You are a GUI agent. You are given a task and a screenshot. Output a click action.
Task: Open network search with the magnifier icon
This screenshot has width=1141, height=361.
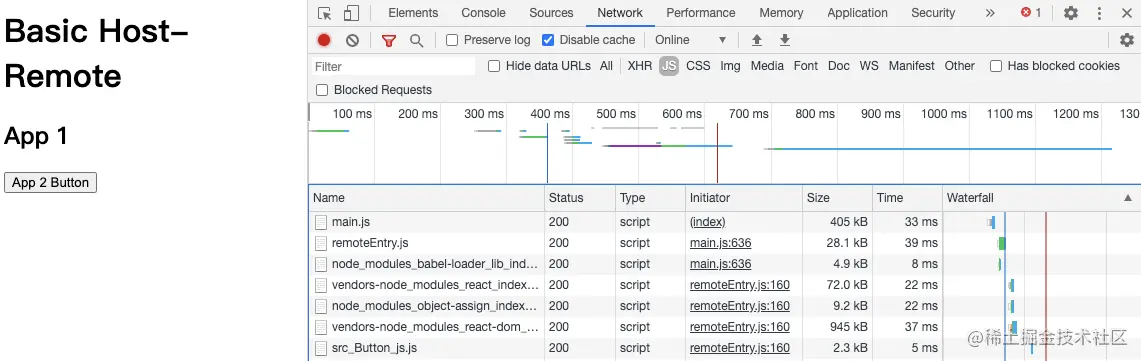[416, 40]
